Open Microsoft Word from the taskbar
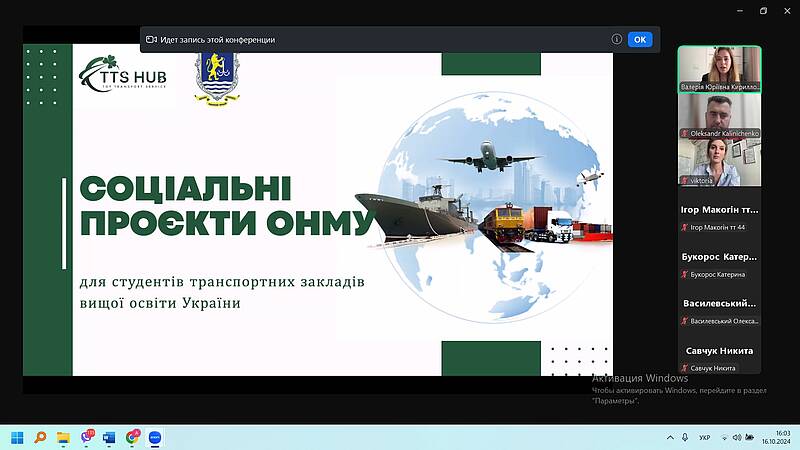The width and height of the screenshot is (800, 450). (x=109, y=438)
